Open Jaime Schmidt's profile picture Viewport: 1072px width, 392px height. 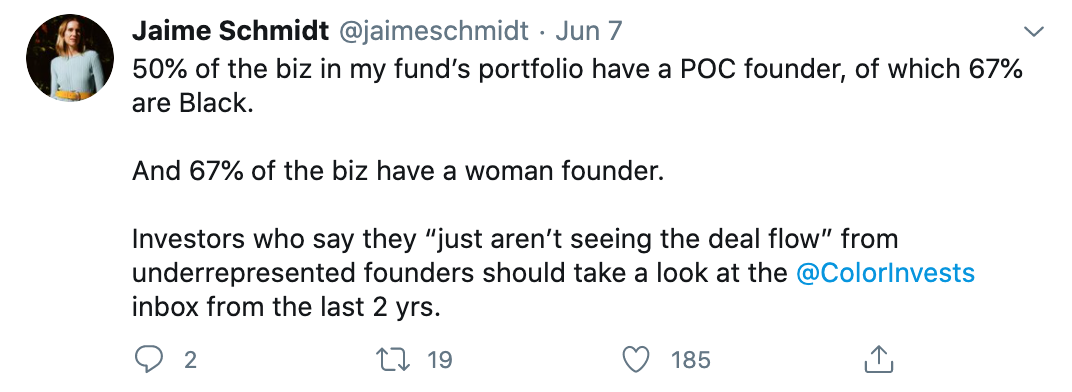[x=70, y=58]
